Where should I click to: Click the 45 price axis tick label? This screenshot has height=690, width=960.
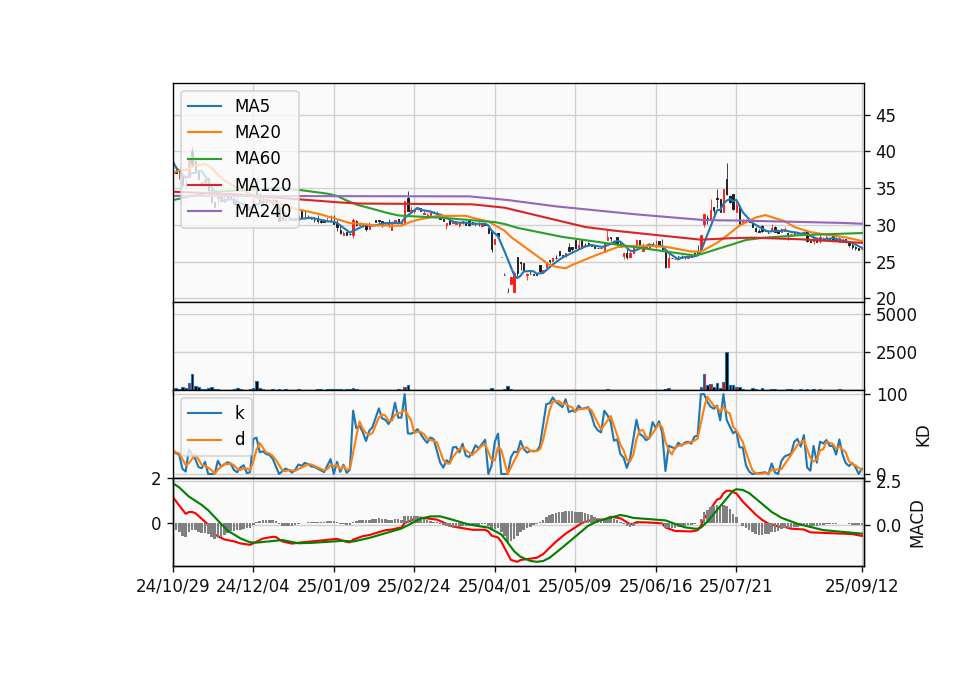coord(885,116)
